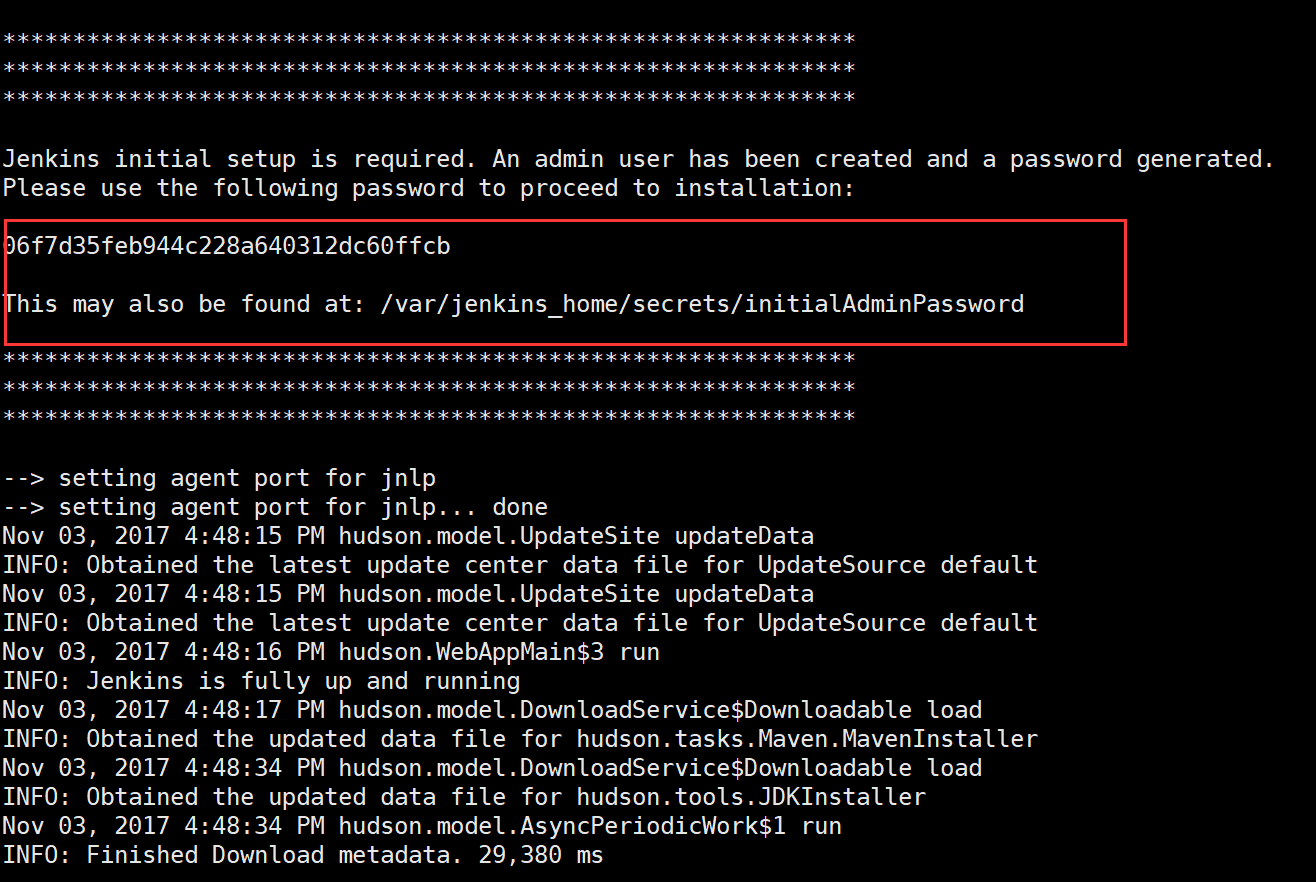Click the first row of asterisks at top

[x=428, y=40]
